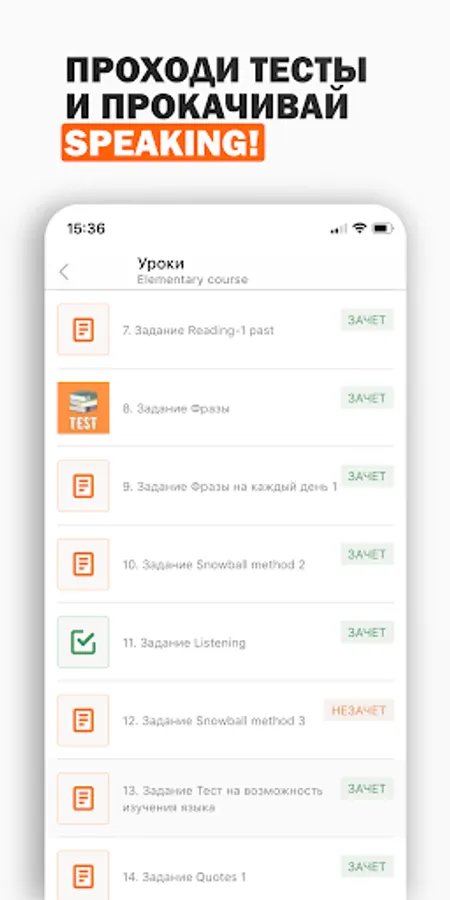Tap the Уроки header title
The image size is (450, 900).
pyautogui.click(x=161, y=263)
